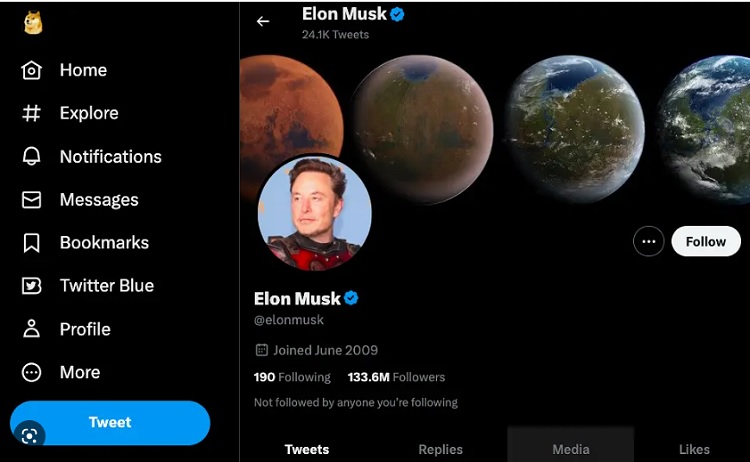This screenshot has width=750, height=462.
Task: Open the Media tab
Action: point(571,449)
